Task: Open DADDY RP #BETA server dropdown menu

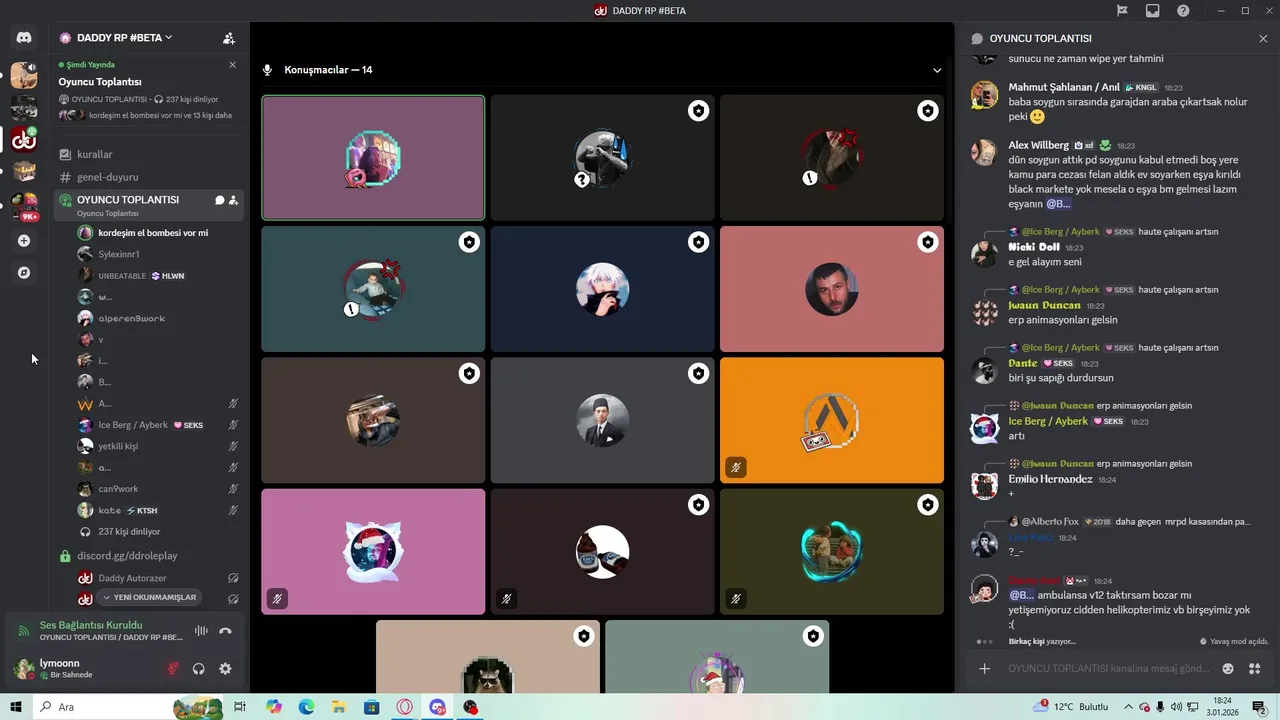Action: pos(124,38)
